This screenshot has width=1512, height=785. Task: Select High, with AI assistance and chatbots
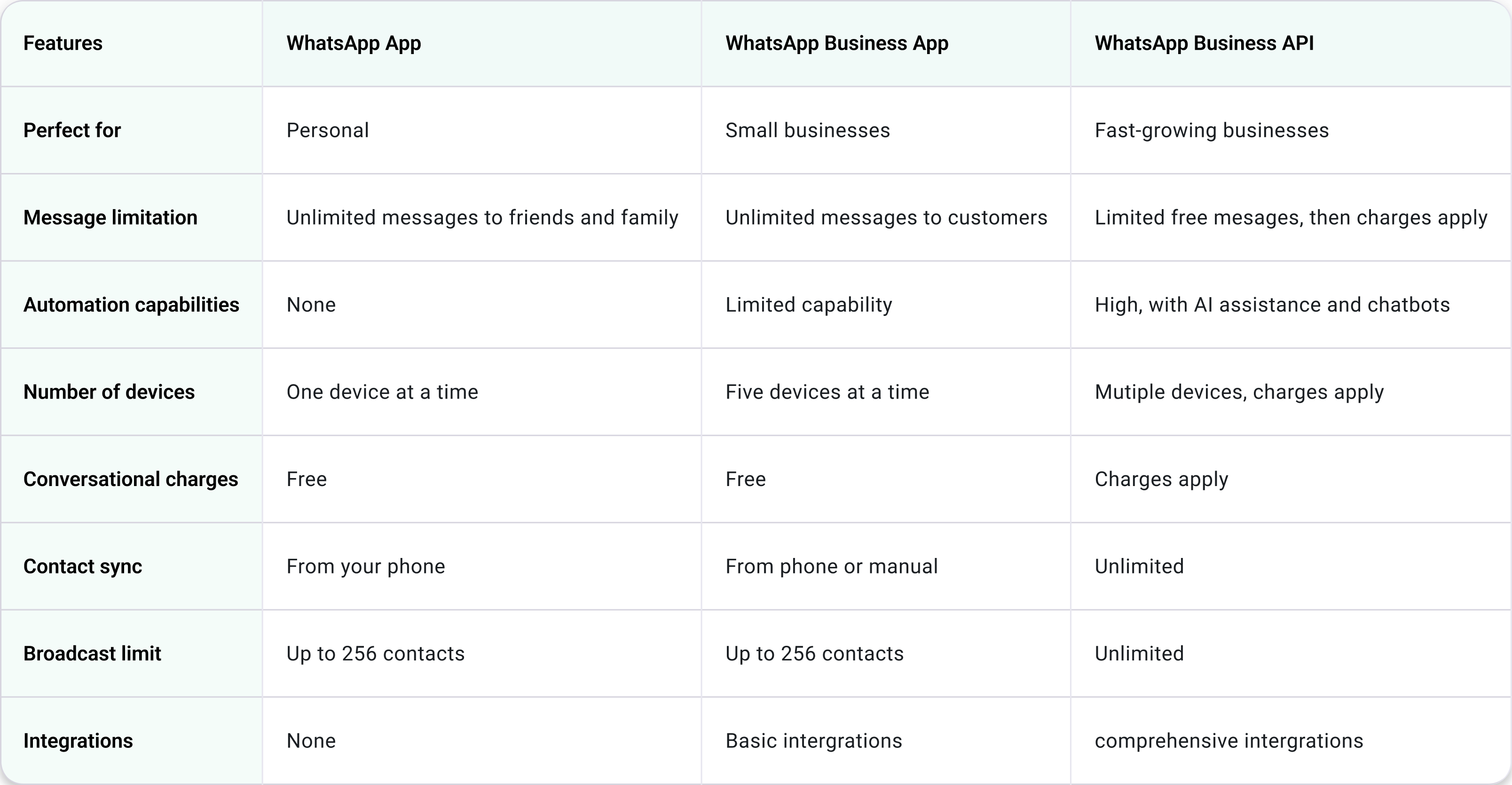pos(1272,305)
